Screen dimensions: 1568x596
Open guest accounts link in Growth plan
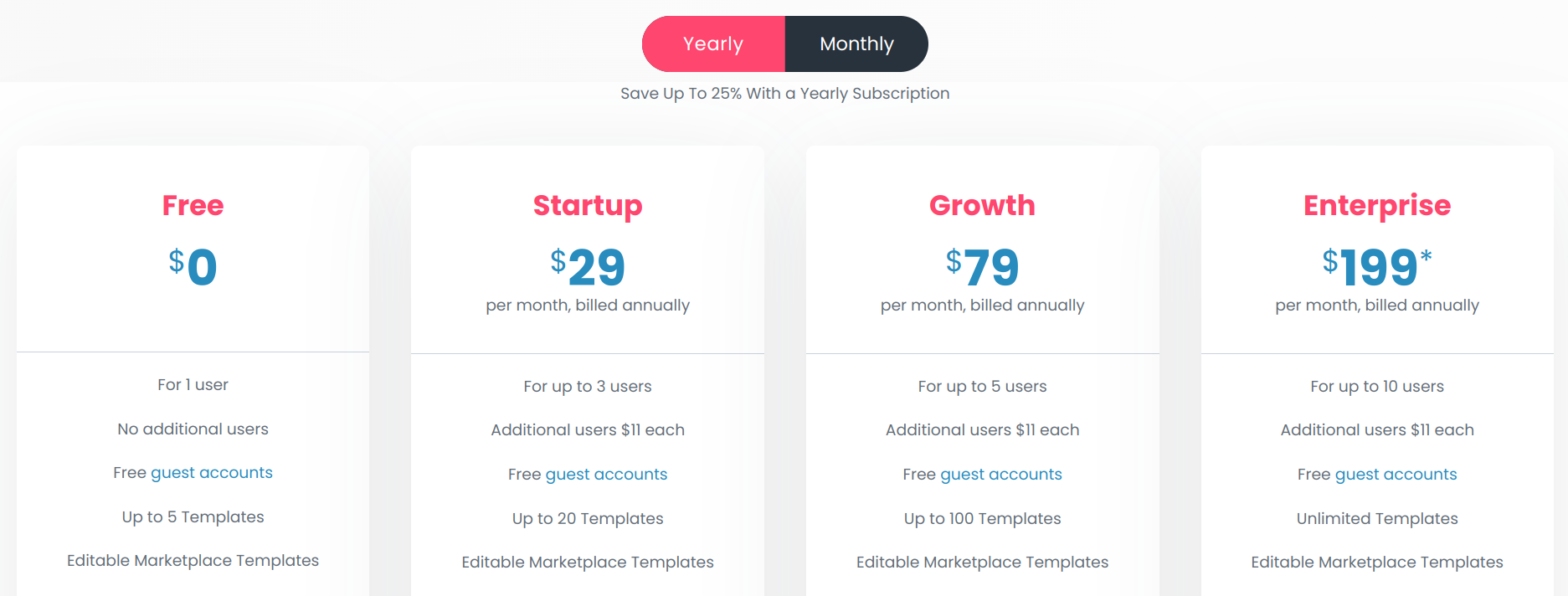coord(1000,474)
